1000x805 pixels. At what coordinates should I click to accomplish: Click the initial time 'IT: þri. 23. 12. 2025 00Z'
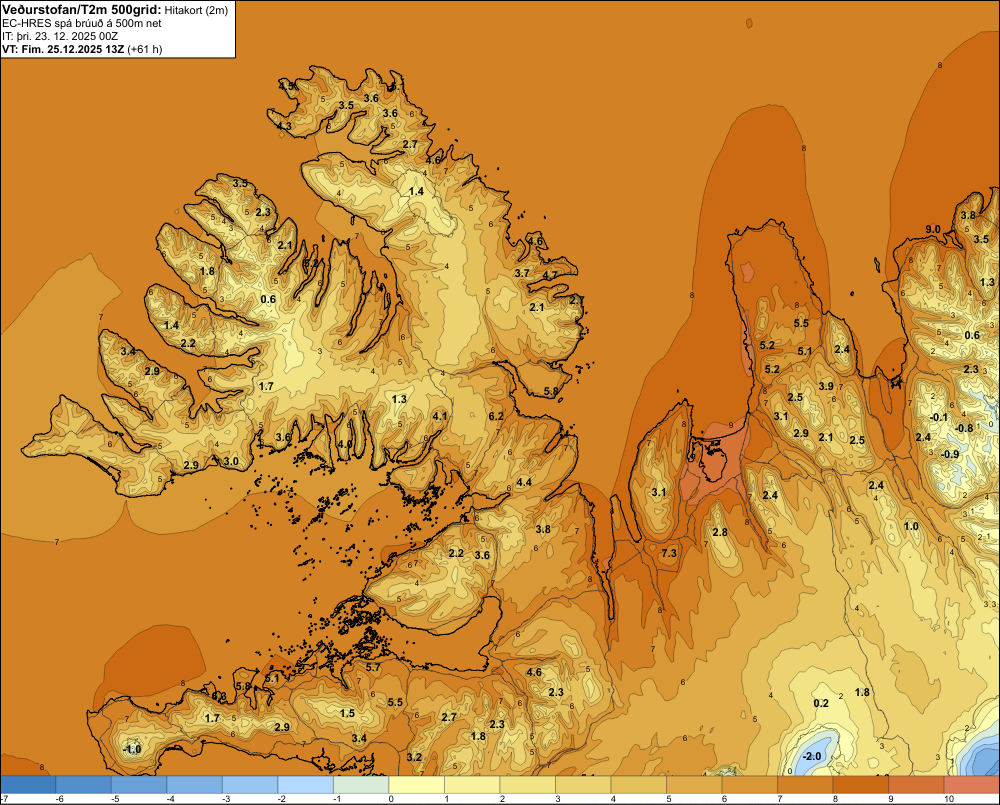point(60,36)
